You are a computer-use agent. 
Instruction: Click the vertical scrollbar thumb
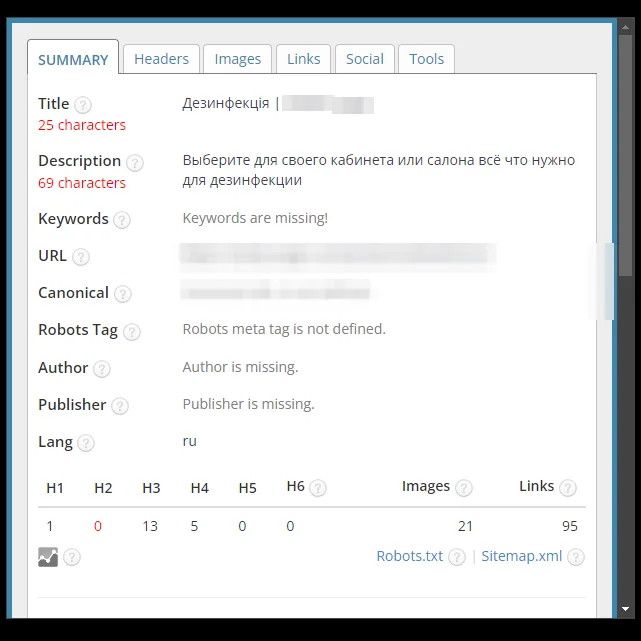tap(625, 156)
